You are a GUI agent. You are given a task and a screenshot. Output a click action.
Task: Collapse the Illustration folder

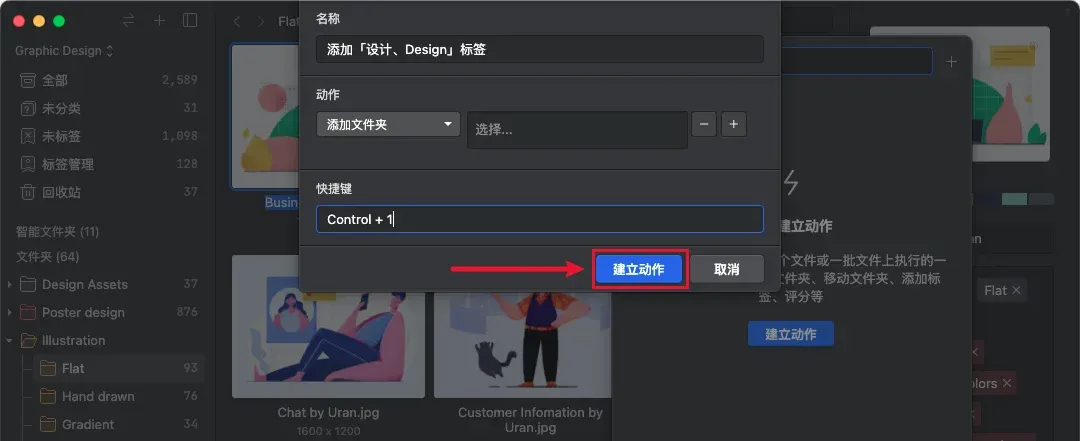[9, 340]
